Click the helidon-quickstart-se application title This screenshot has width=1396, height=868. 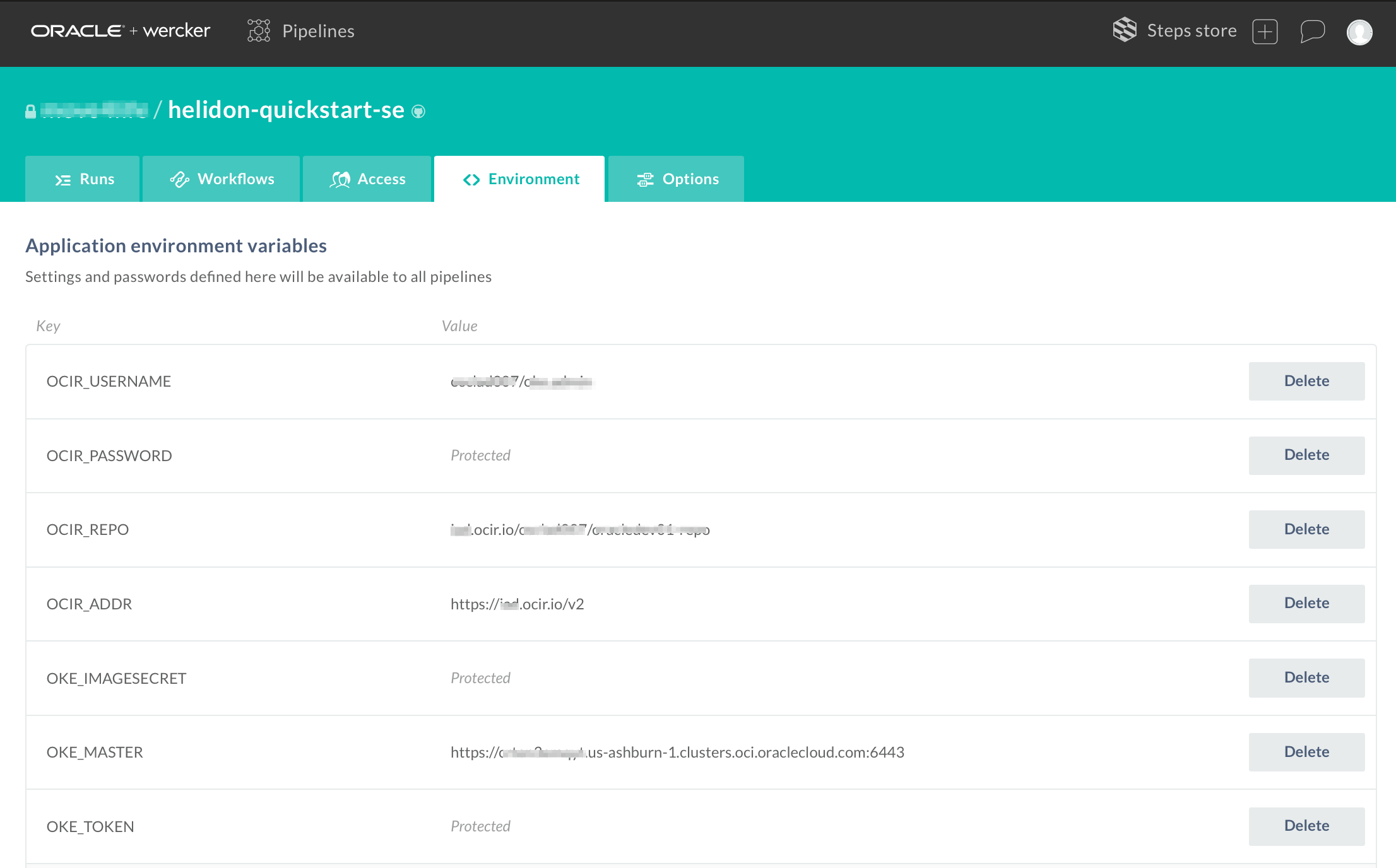286,110
